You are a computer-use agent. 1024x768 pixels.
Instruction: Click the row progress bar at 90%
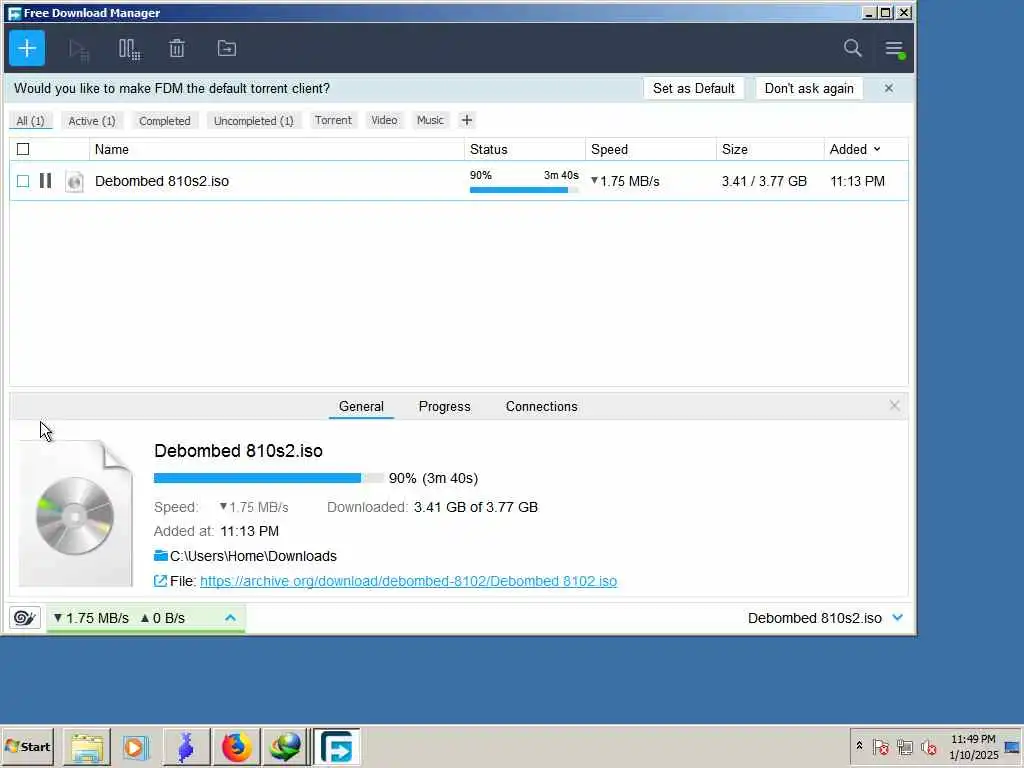pyautogui.click(x=524, y=190)
